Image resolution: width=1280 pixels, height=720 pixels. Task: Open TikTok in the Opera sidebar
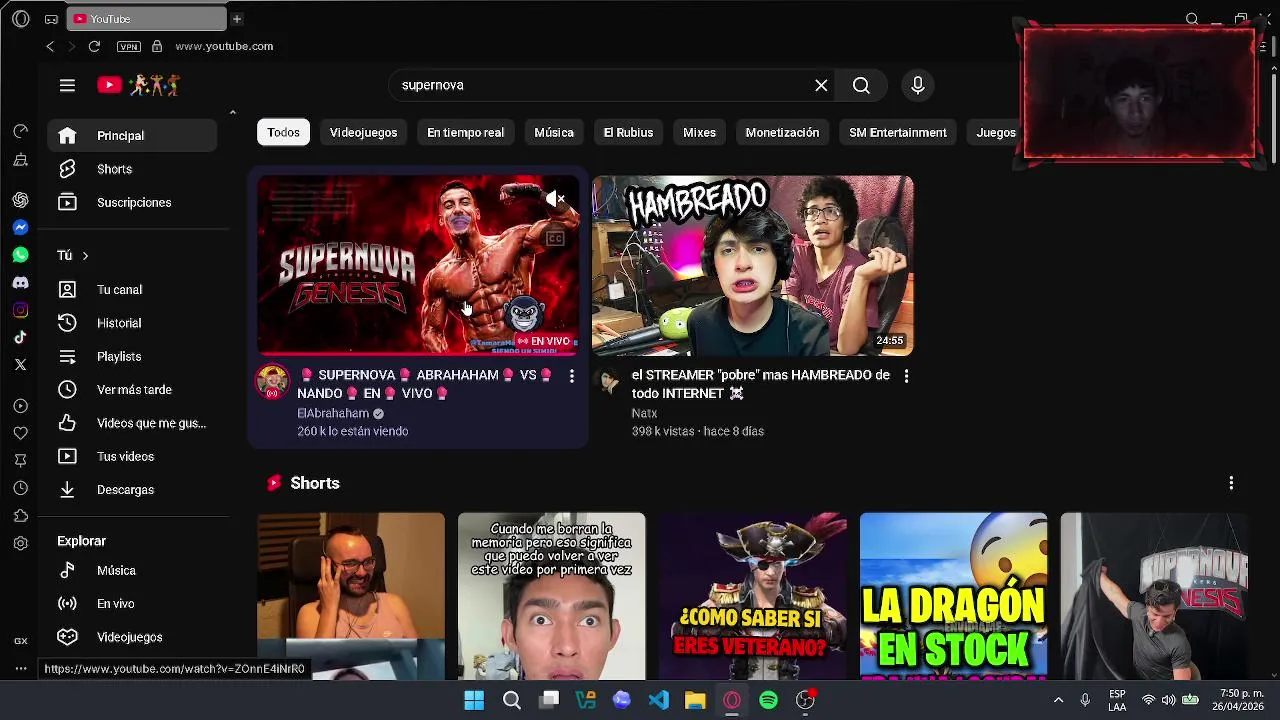pyautogui.click(x=20, y=337)
